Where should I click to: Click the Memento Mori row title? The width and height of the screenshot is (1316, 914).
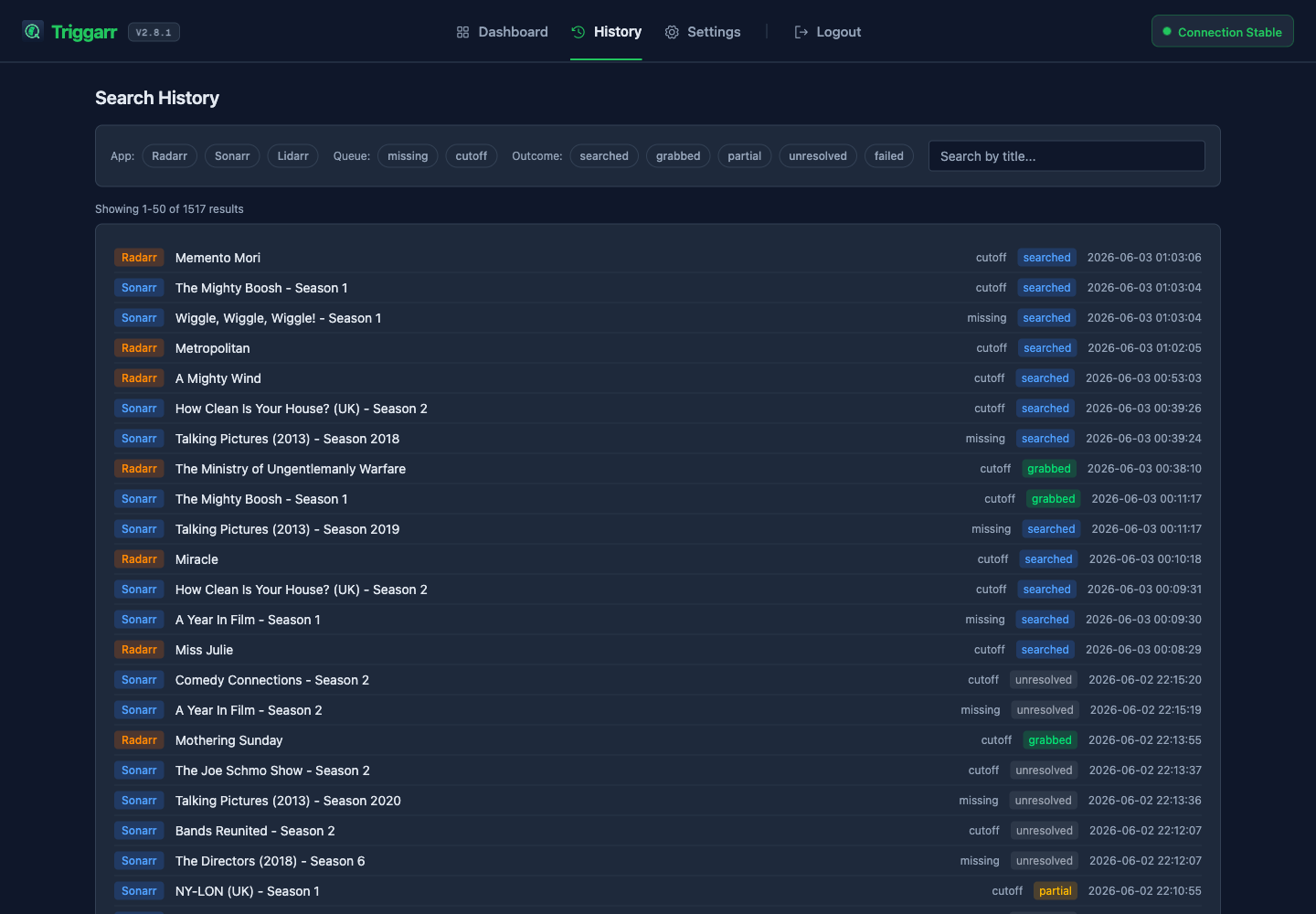(x=218, y=258)
